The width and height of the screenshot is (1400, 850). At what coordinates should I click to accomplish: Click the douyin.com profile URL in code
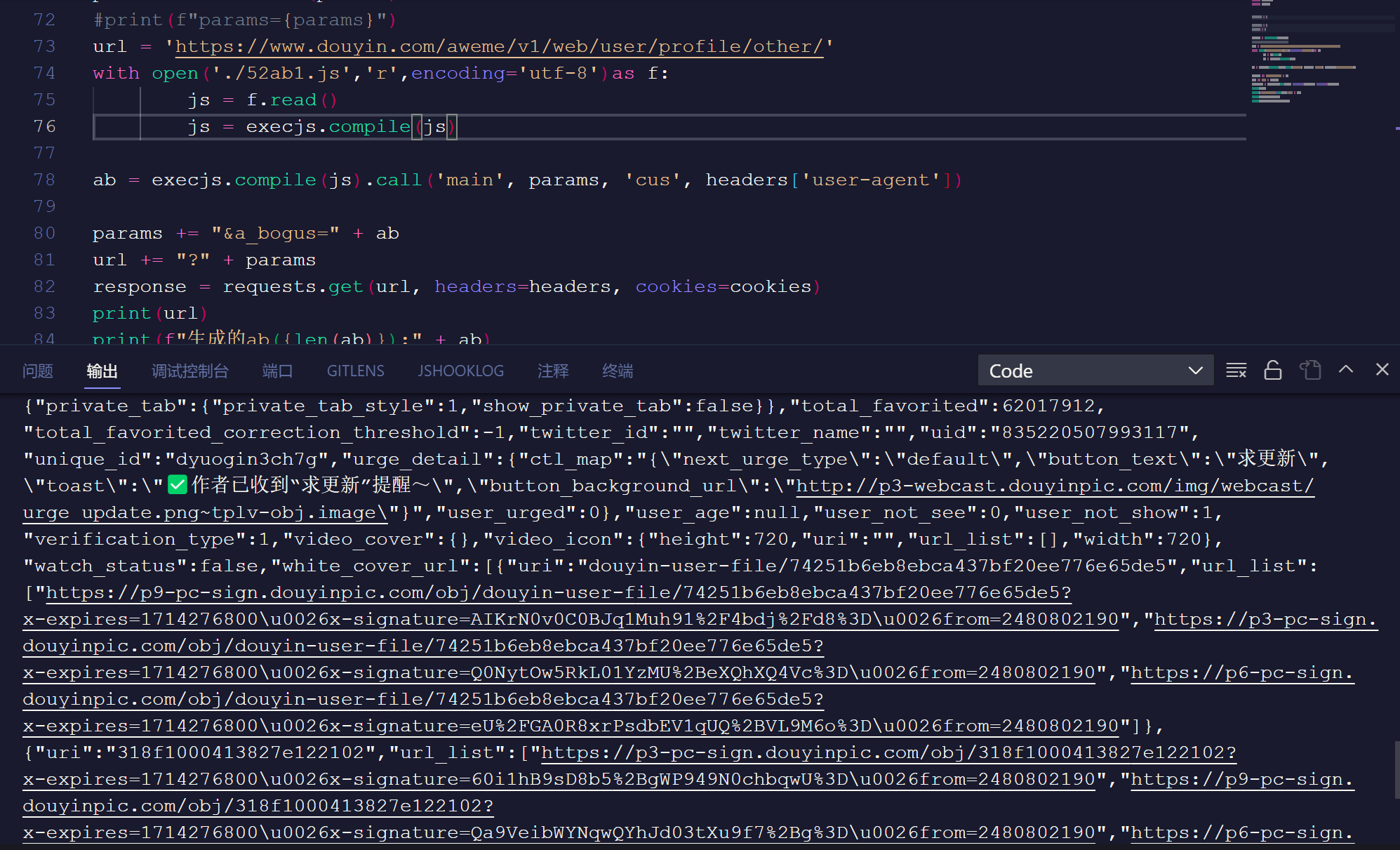pos(498,47)
